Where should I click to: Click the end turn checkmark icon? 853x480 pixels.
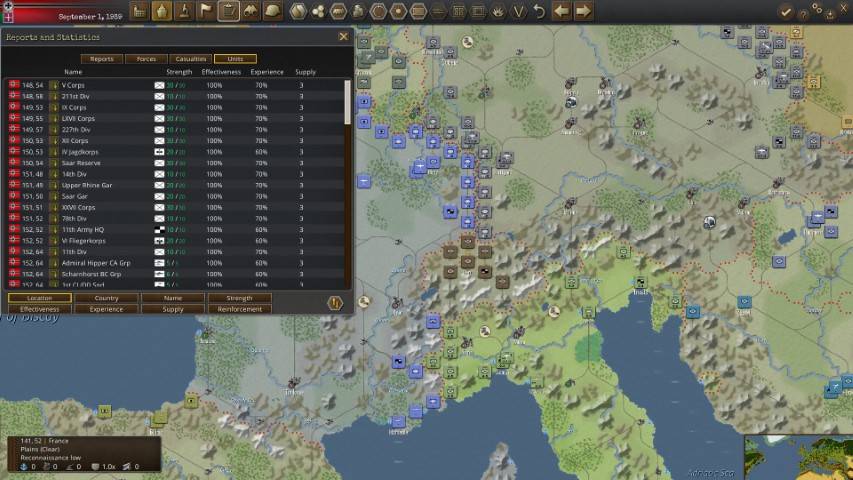[x=786, y=11]
